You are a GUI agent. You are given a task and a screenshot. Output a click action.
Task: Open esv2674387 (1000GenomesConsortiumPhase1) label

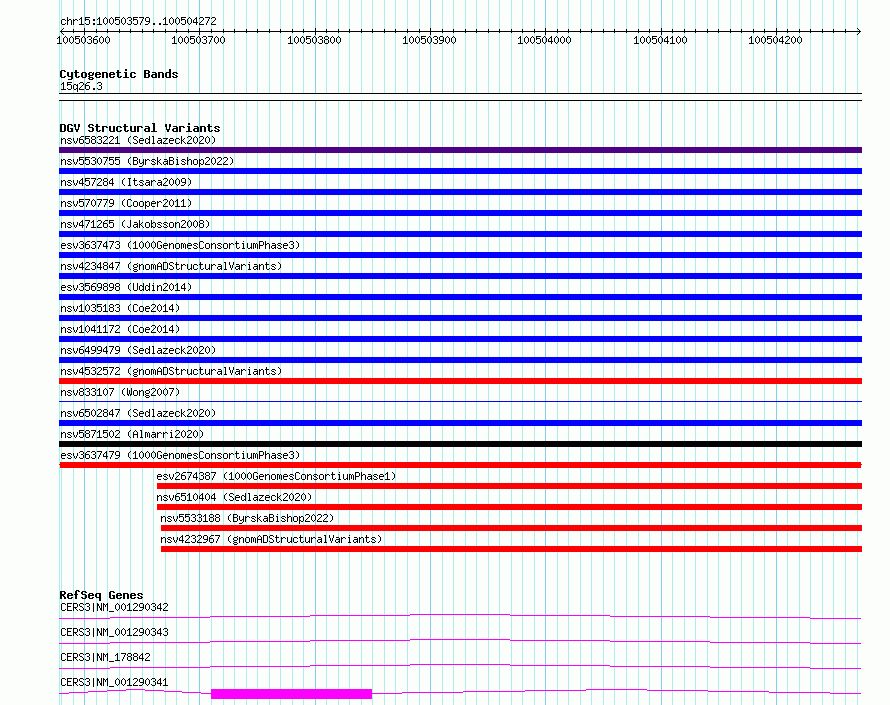pos(276,476)
